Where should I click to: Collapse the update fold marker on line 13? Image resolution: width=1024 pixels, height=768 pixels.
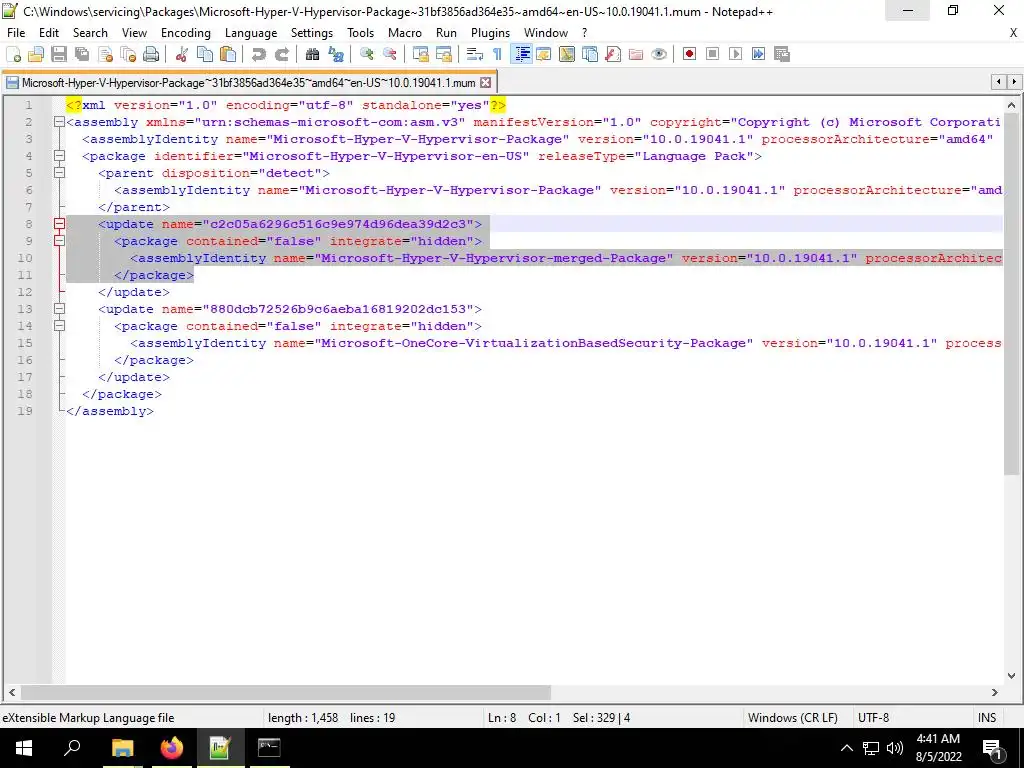[x=59, y=309]
